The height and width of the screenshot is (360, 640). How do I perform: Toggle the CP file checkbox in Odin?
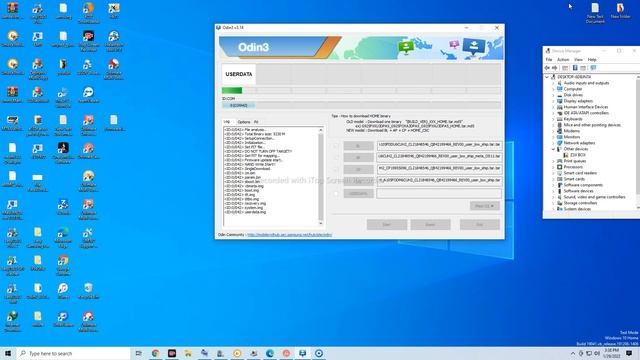(x=336, y=169)
